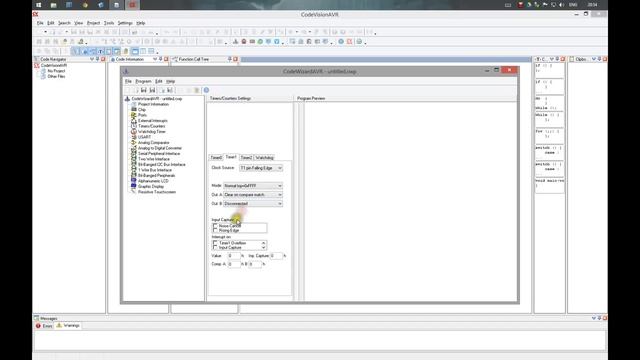Click the Timer Value input field
The height and width of the screenshot is (360, 640).
[234, 256]
